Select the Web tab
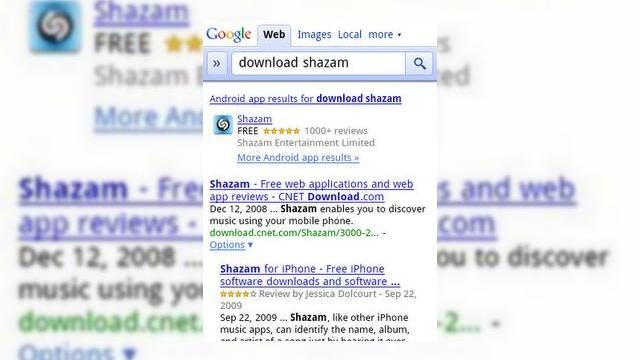The width and height of the screenshot is (640, 360). [x=274, y=35]
